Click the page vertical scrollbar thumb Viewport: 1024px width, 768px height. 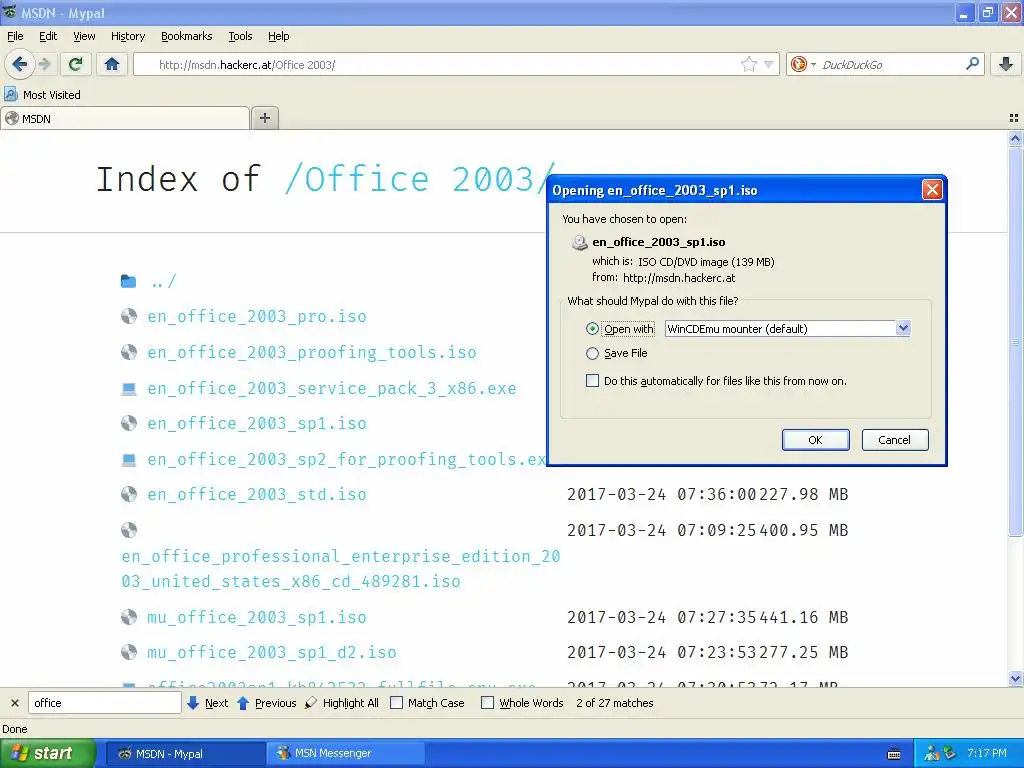click(x=1015, y=342)
